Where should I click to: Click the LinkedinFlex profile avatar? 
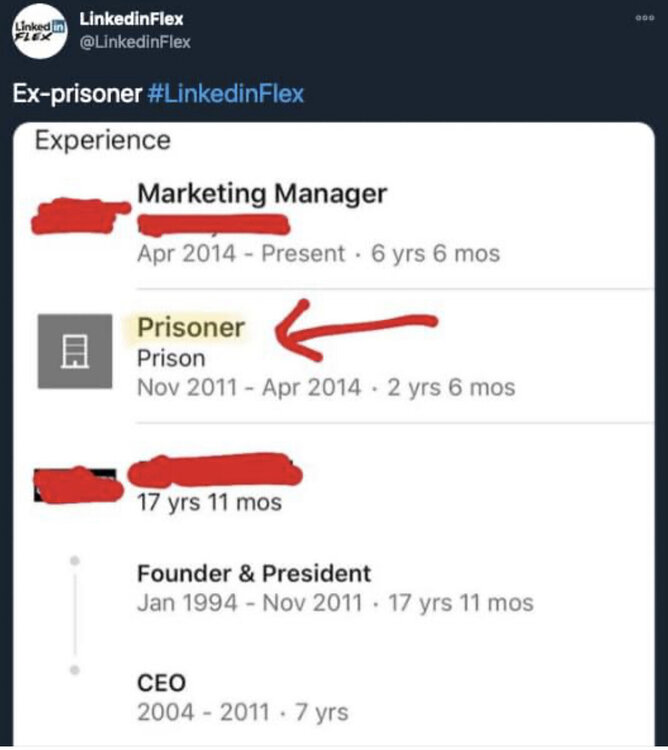coord(38,30)
